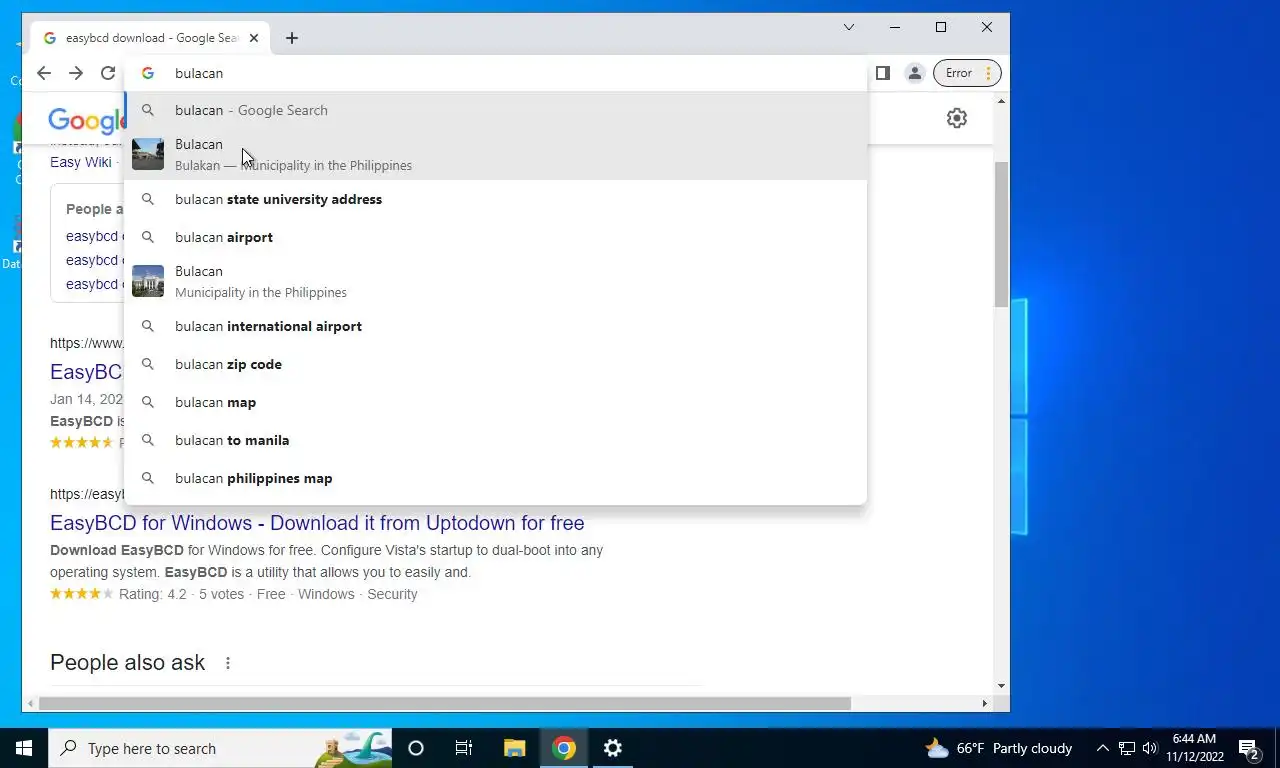Click the horizontal scrollbar thumb
This screenshot has height=768, width=1280.
(x=444, y=704)
